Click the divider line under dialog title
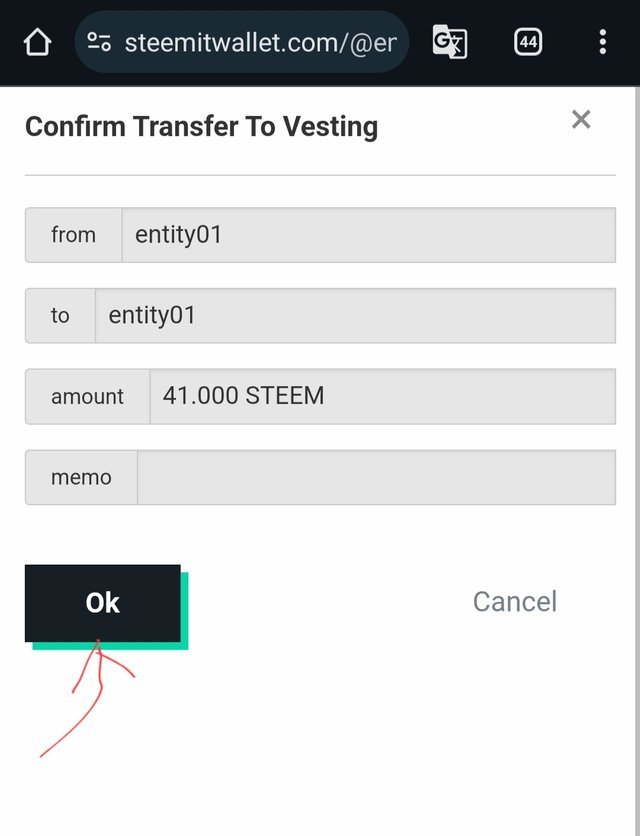 [320, 175]
